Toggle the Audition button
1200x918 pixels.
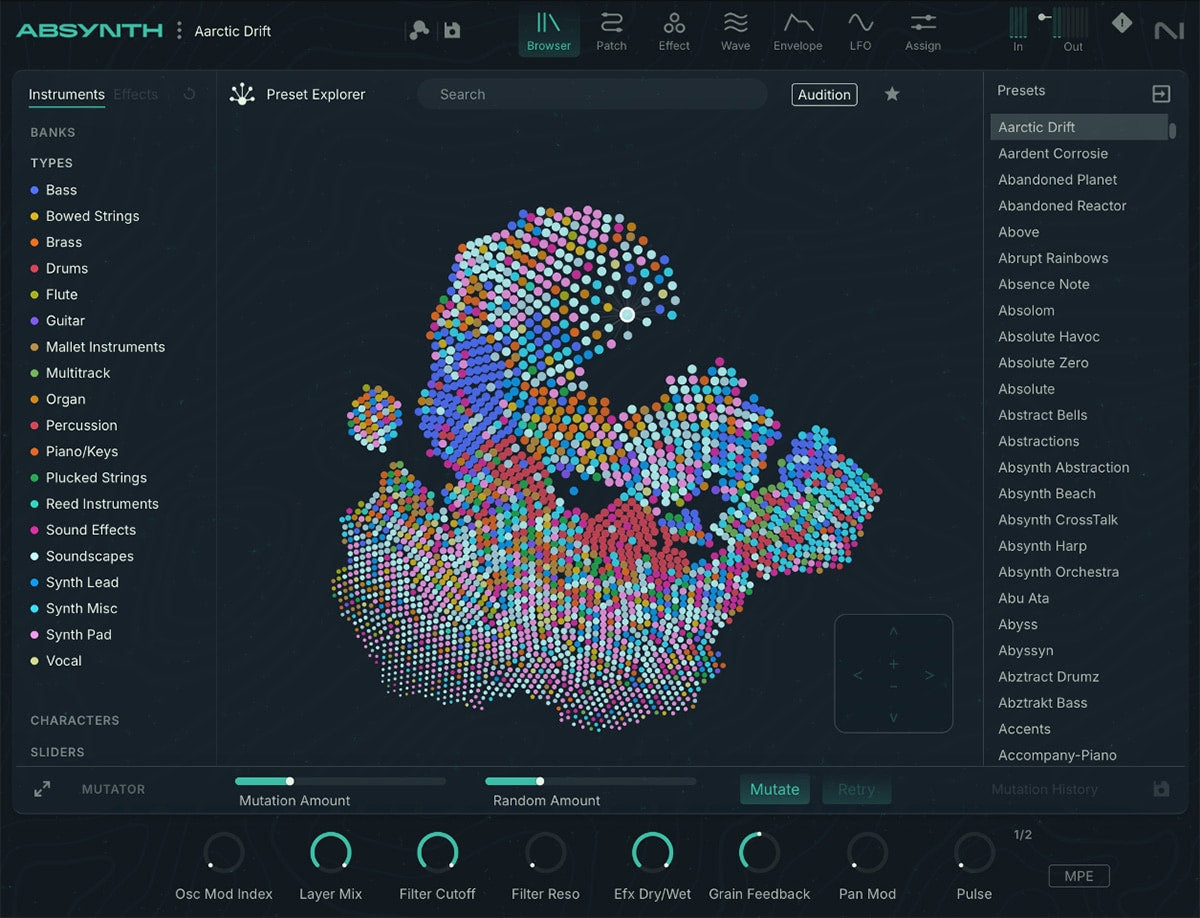pyautogui.click(x=824, y=95)
